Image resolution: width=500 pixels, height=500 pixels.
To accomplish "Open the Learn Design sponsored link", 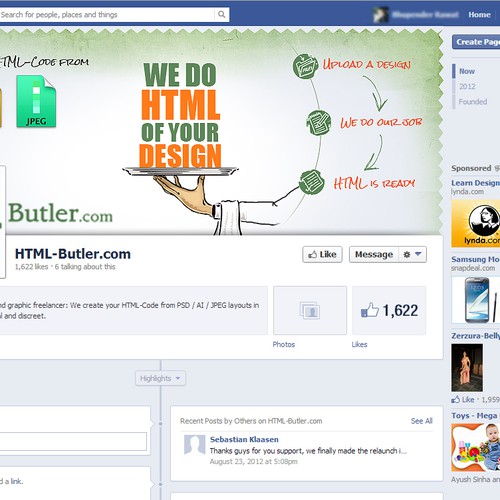I will [x=475, y=183].
